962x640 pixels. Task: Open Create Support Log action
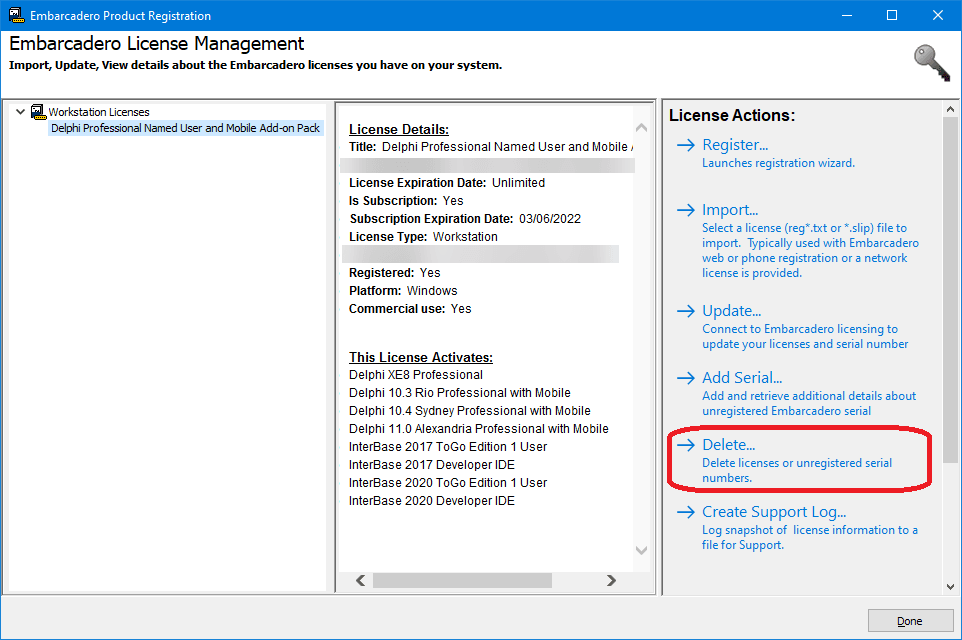click(x=774, y=512)
